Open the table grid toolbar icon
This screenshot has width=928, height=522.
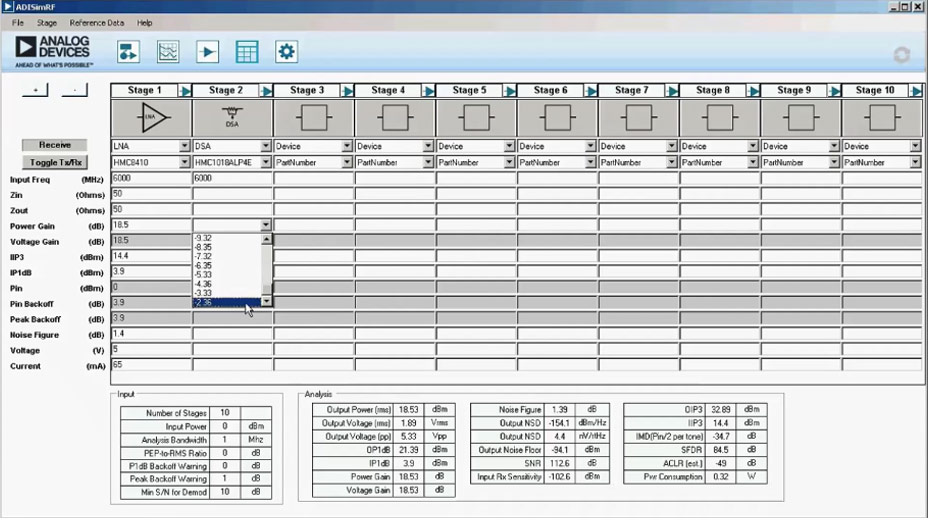247,52
